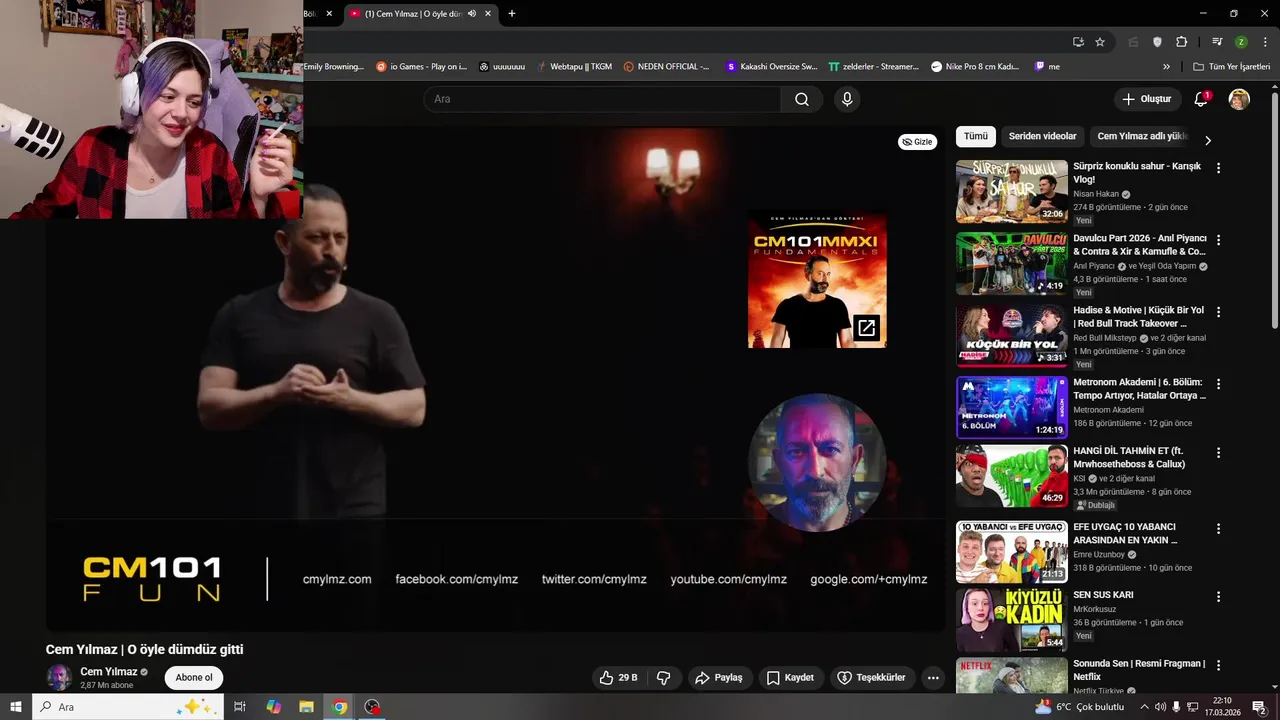1280x720 pixels.
Task: Open the io Games bookmark
Action: point(421,67)
